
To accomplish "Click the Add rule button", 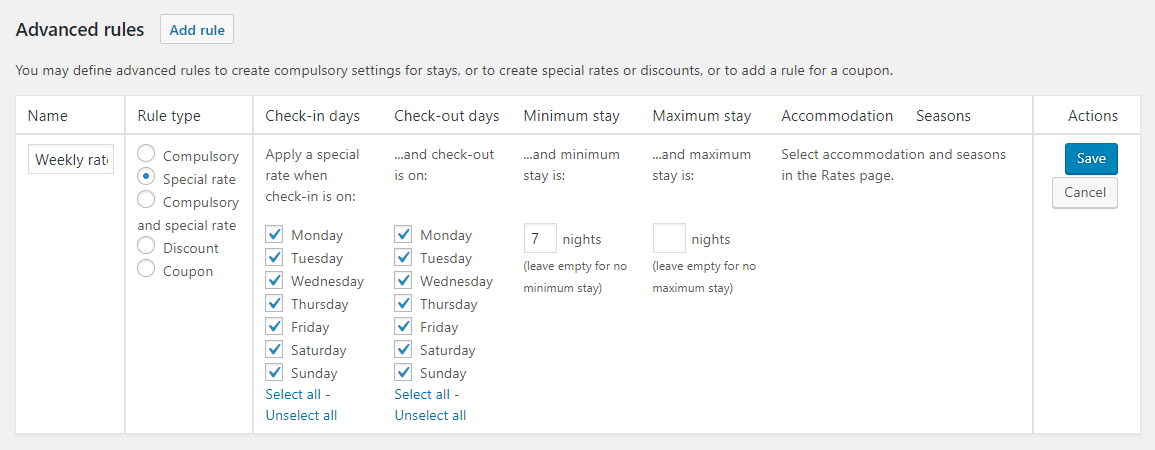I will click(197, 30).
